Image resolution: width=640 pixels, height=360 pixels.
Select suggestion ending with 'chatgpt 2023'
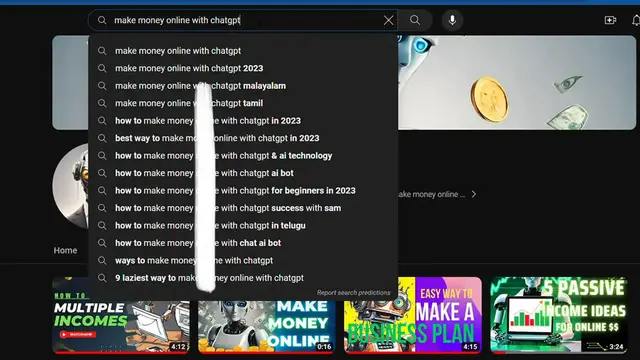(243, 68)
